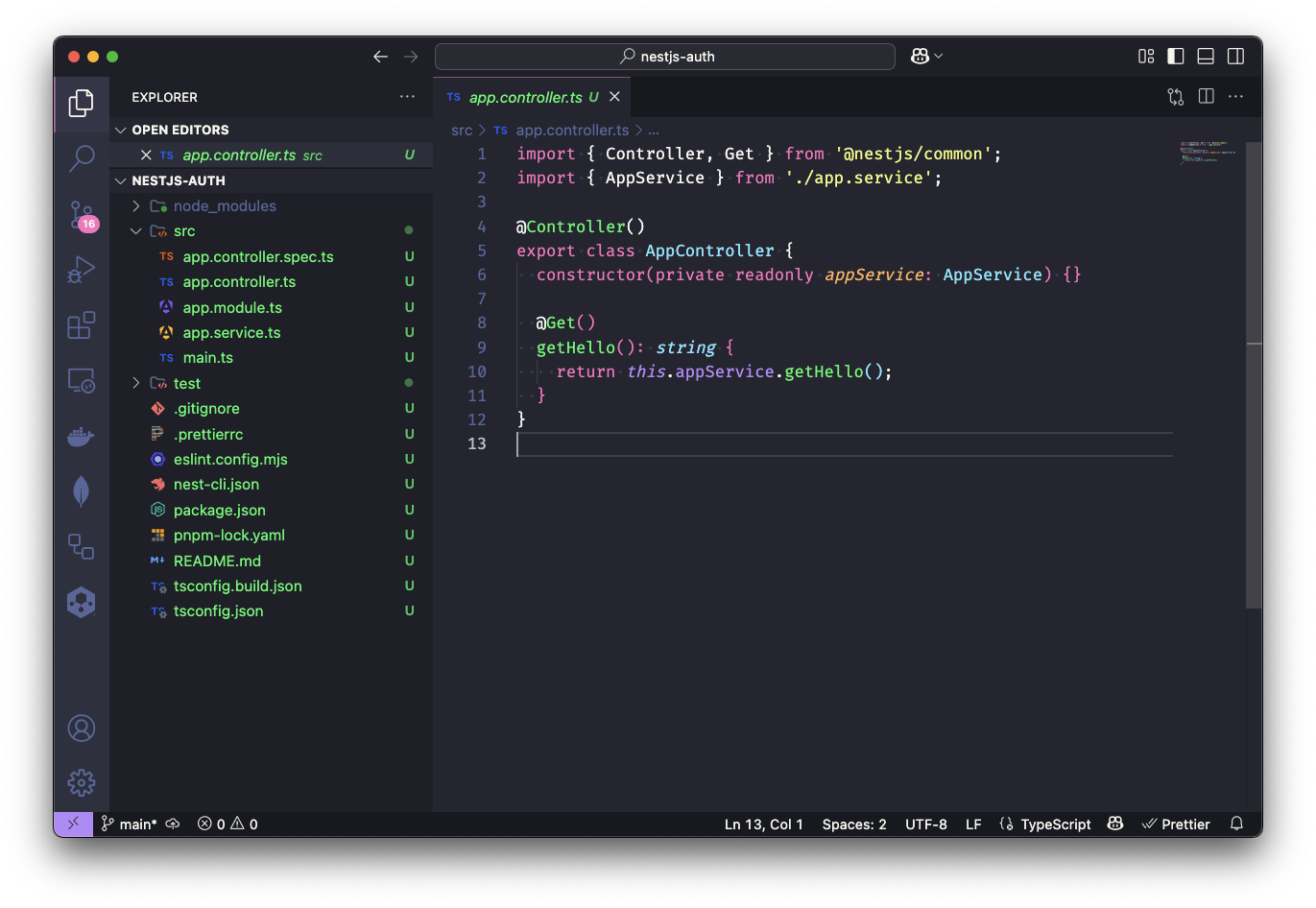
Task: Open problems count in status bar
Action: 227,824
